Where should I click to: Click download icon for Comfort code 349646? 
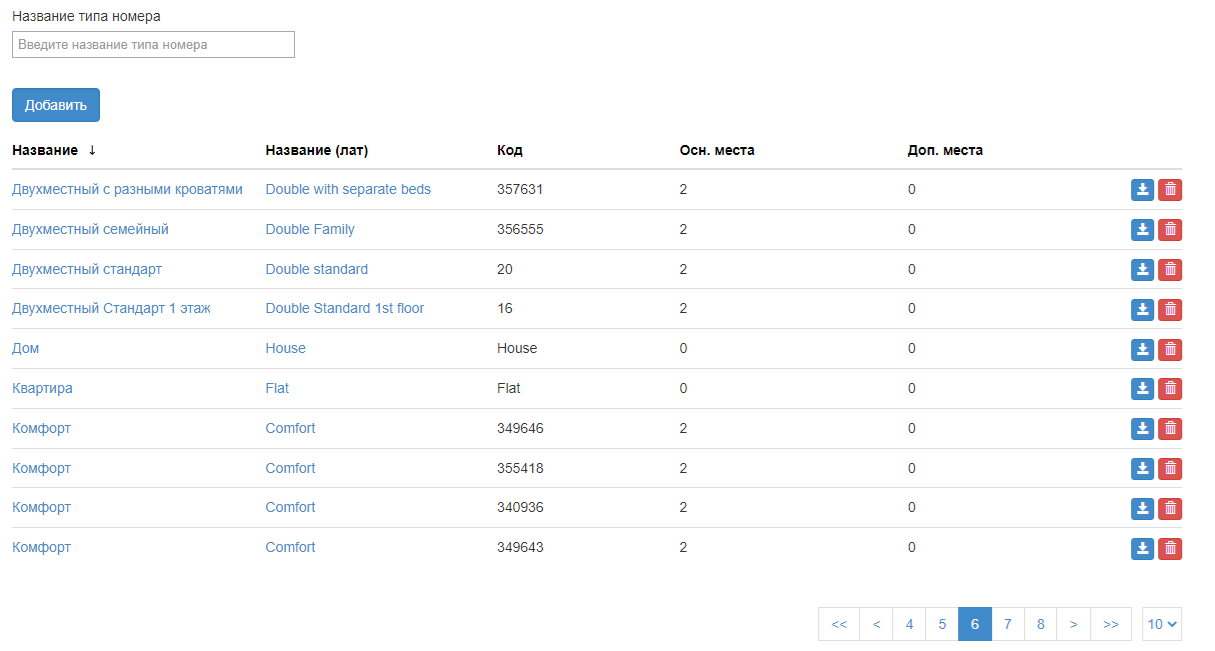pyautogui.click(x=1142, y=429)
